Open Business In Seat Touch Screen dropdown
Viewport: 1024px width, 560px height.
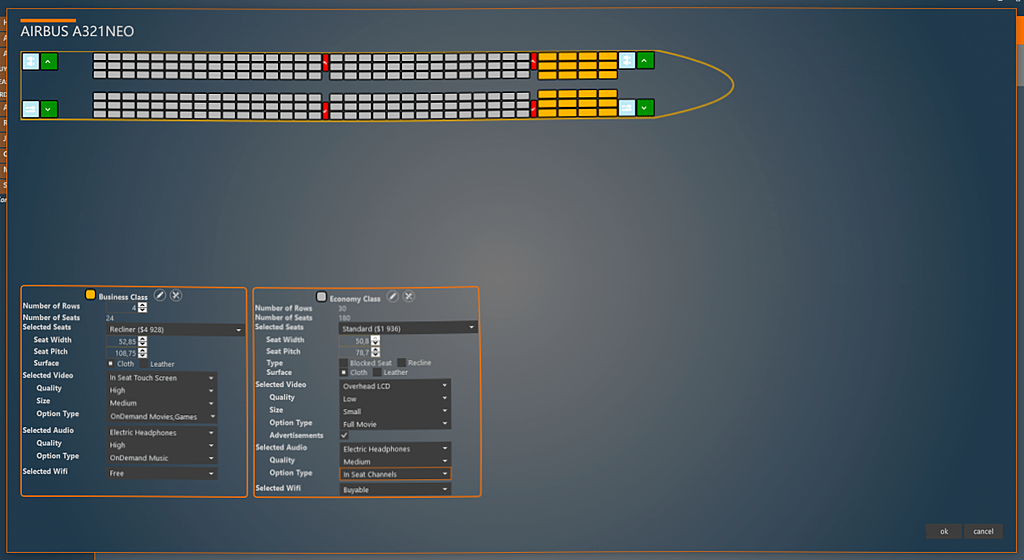coord(161,378)
